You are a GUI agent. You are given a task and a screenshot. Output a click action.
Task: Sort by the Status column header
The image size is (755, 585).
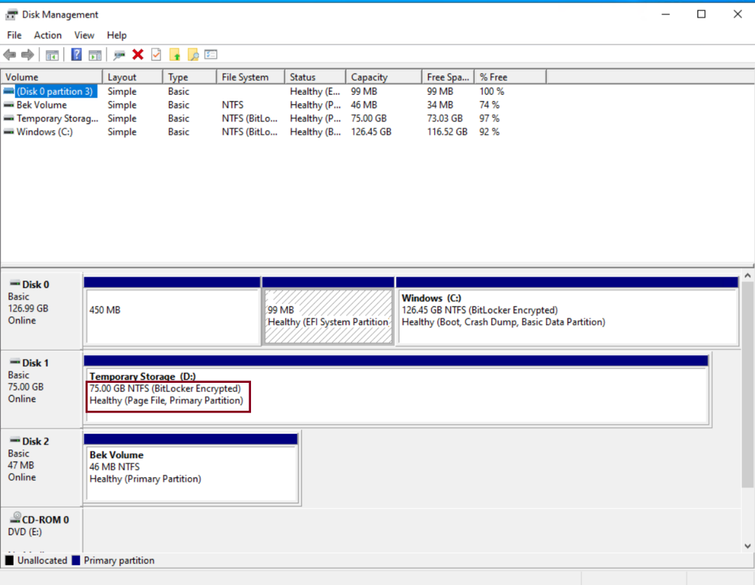315,77
